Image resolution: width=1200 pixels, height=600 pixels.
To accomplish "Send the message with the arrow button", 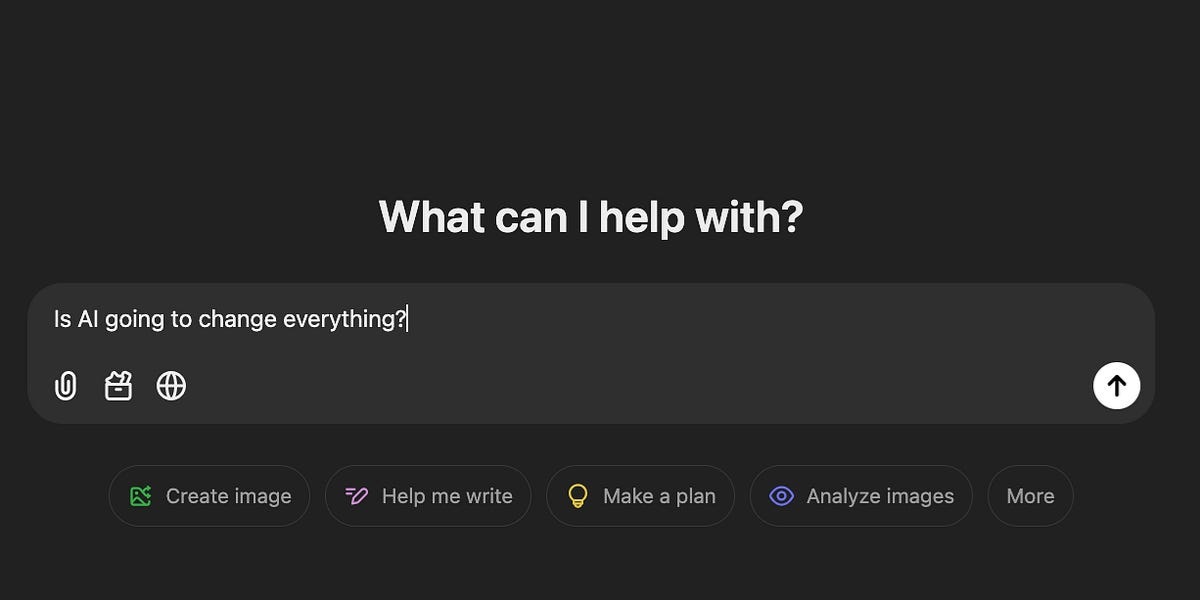I will [x=1116, y=386].
